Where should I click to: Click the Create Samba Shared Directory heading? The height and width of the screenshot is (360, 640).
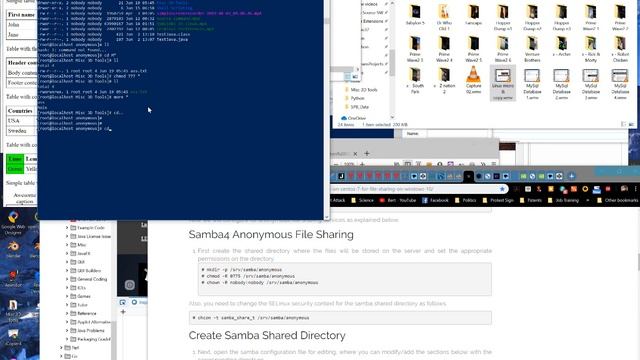267,336
